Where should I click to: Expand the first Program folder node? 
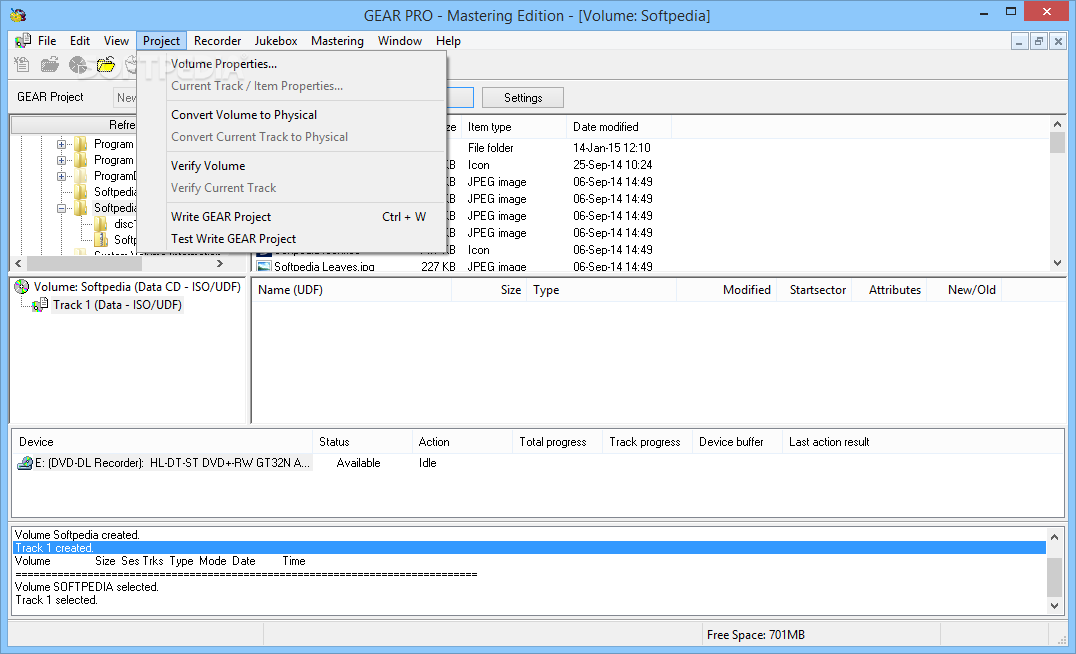tap(61, 144)
